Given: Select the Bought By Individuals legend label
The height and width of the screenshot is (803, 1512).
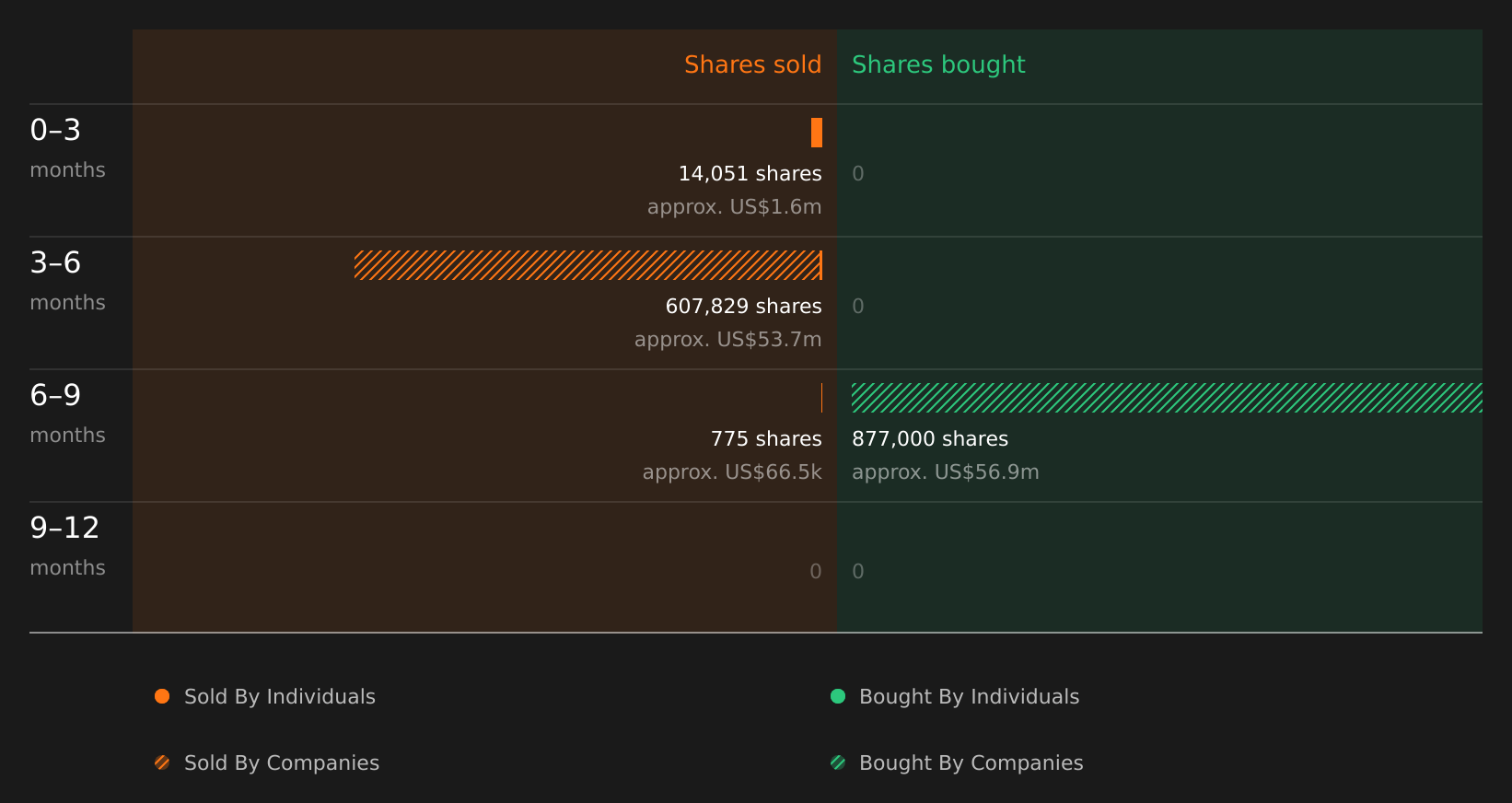Looking at the screenshot, I should (x=969, y=697).
